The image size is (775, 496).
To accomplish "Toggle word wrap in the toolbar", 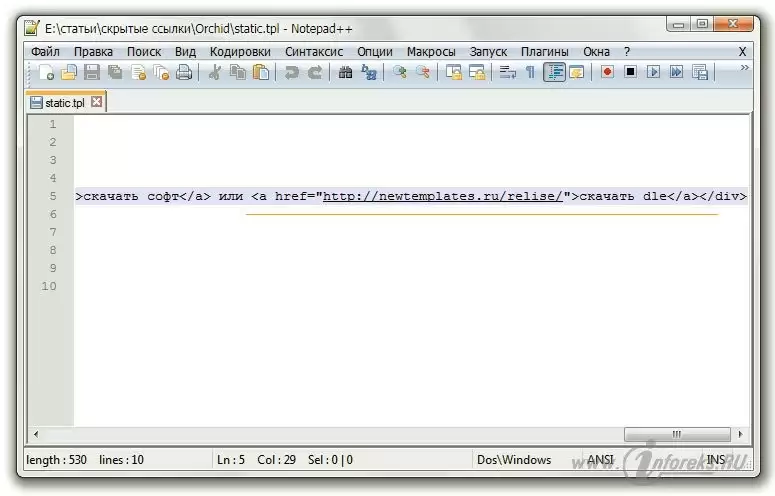I will (507, 72).
